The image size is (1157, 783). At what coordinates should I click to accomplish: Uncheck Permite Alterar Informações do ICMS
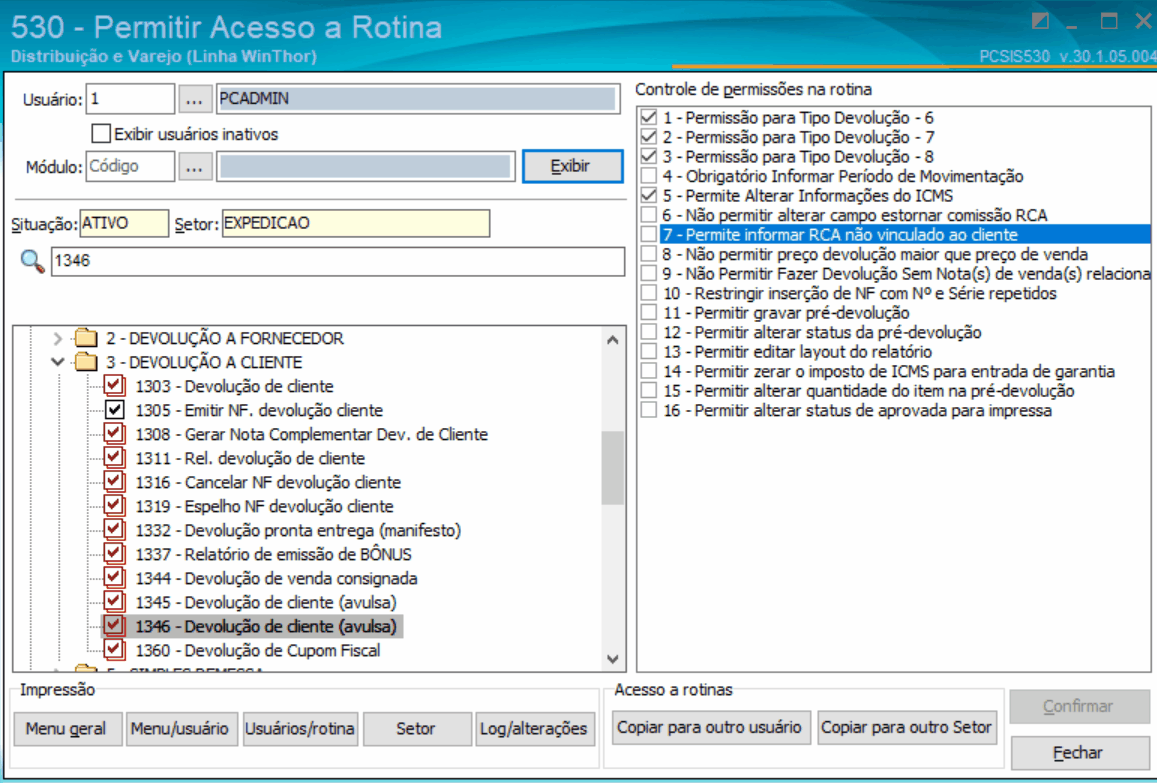point(649,196)
